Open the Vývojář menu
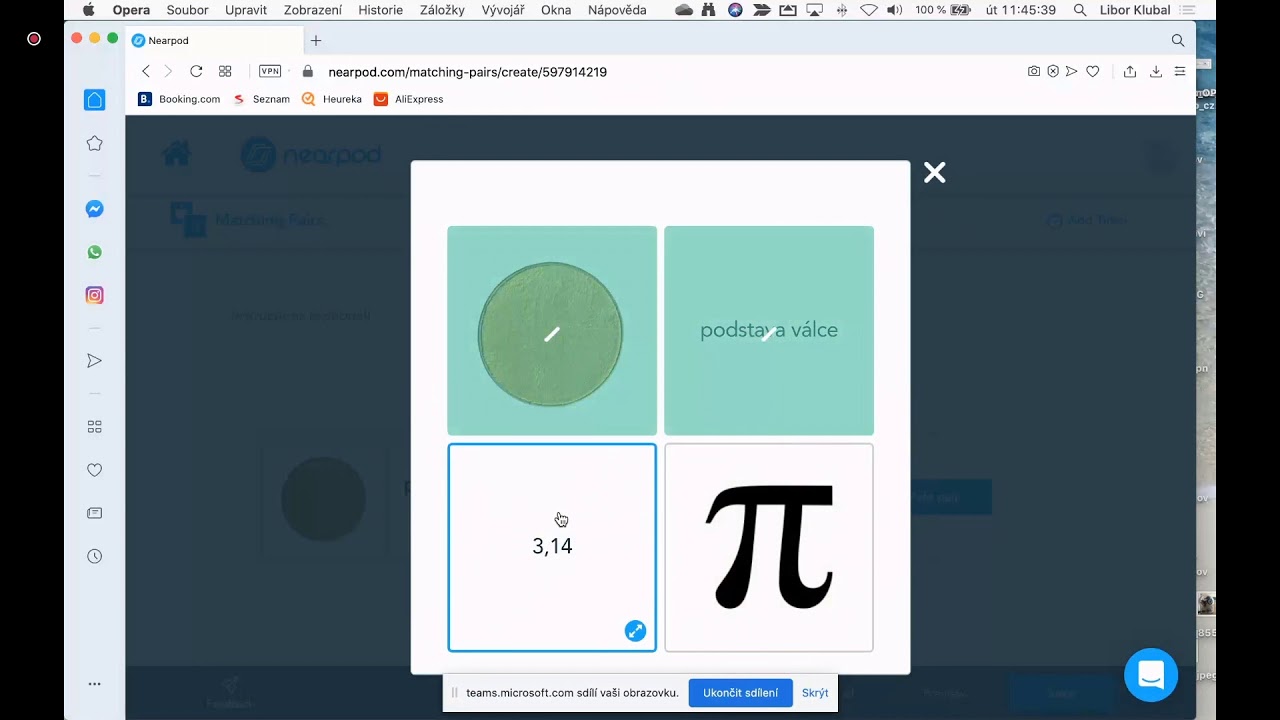 point(503,10)
